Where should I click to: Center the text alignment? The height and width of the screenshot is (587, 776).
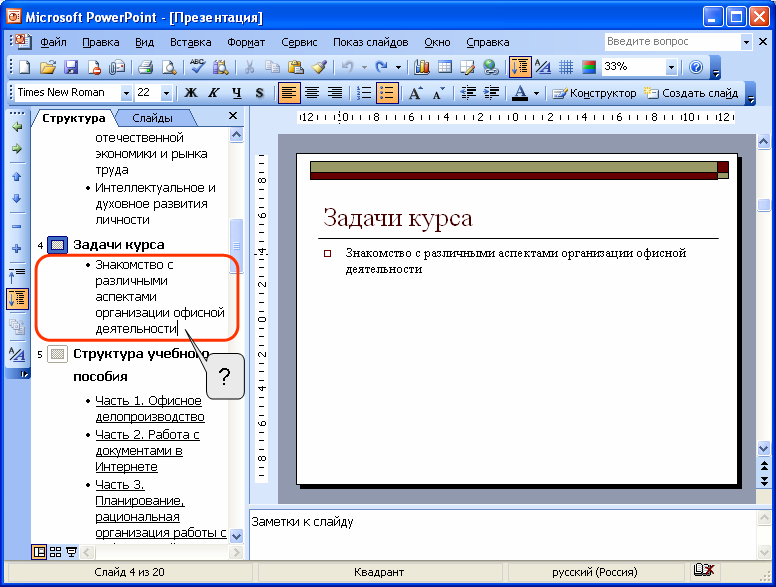pyautogui.click(x=312, y=93)
